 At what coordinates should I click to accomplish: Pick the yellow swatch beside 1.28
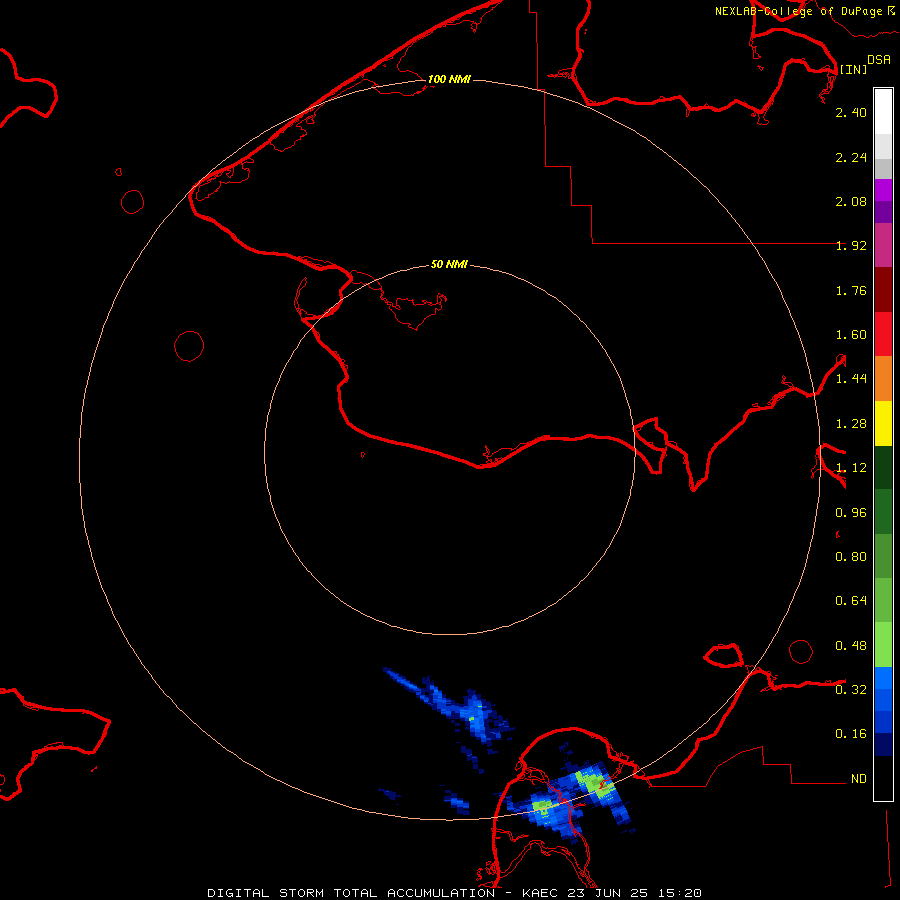tap(883, 423)
